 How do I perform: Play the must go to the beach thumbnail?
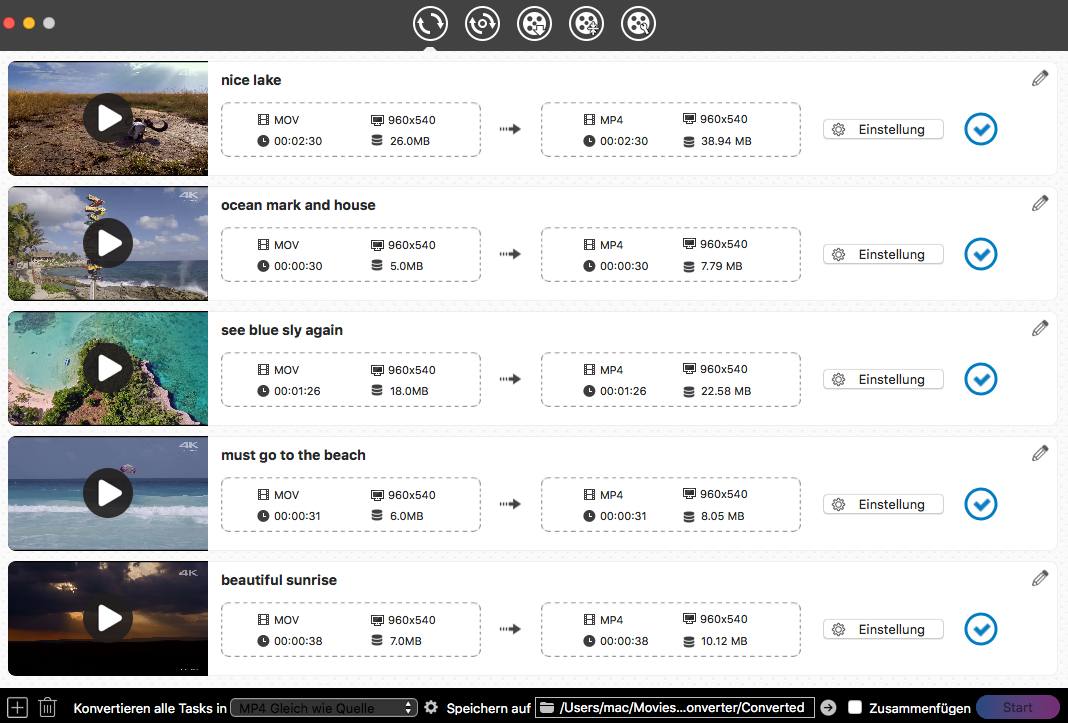click(108, 493)
